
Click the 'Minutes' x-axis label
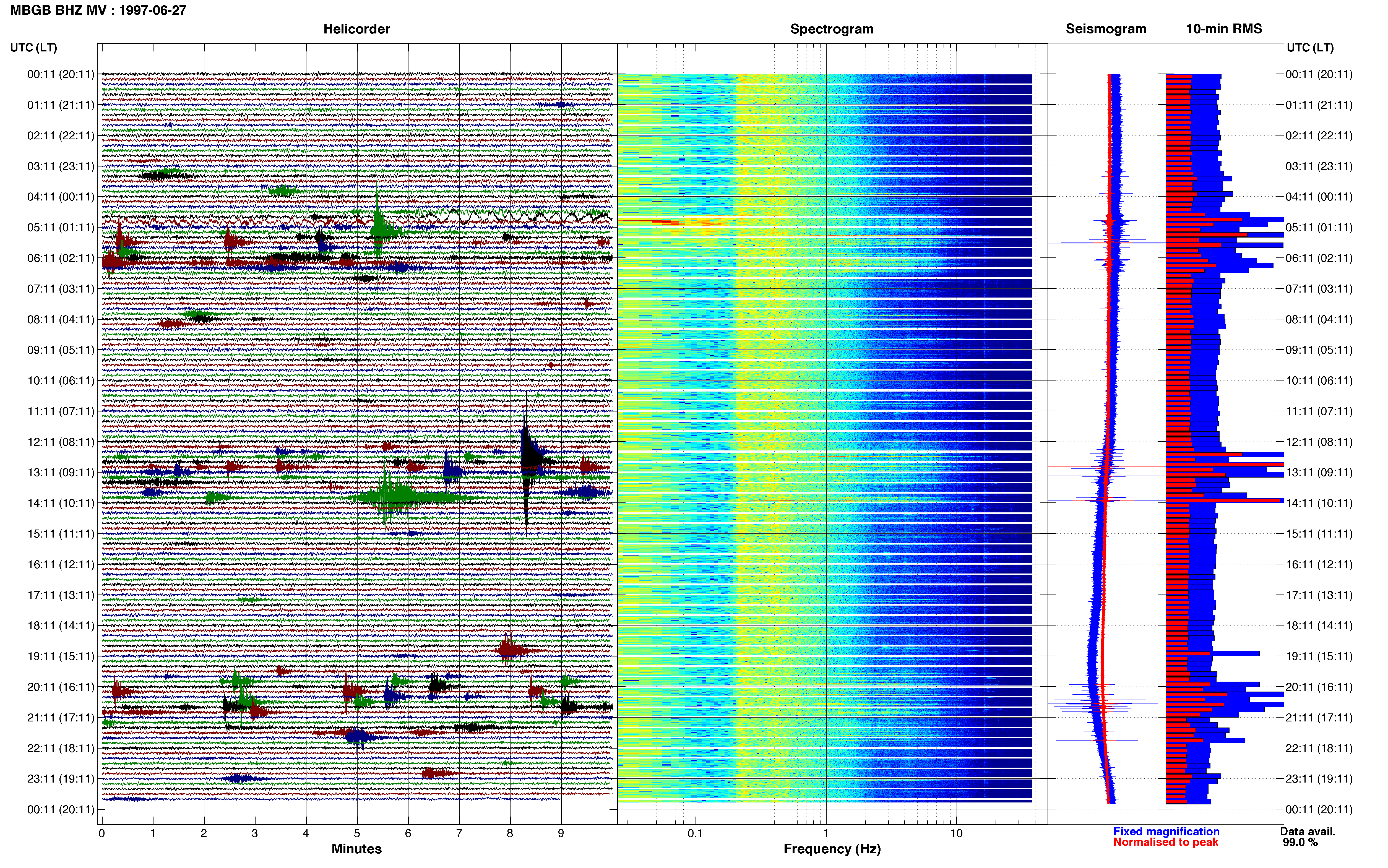pos(356,848)
